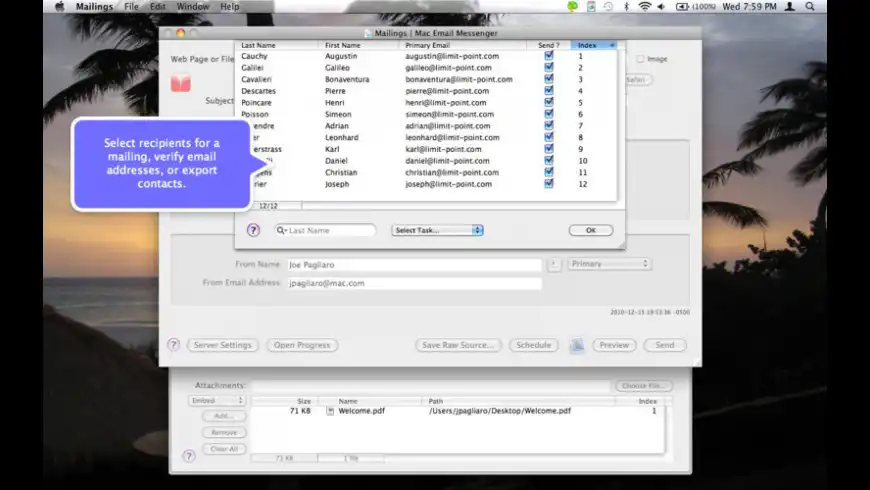This screenshot has height=490, width=870.
Task: Toggle Send checkbox for Poisson
Action: point(549,114)
